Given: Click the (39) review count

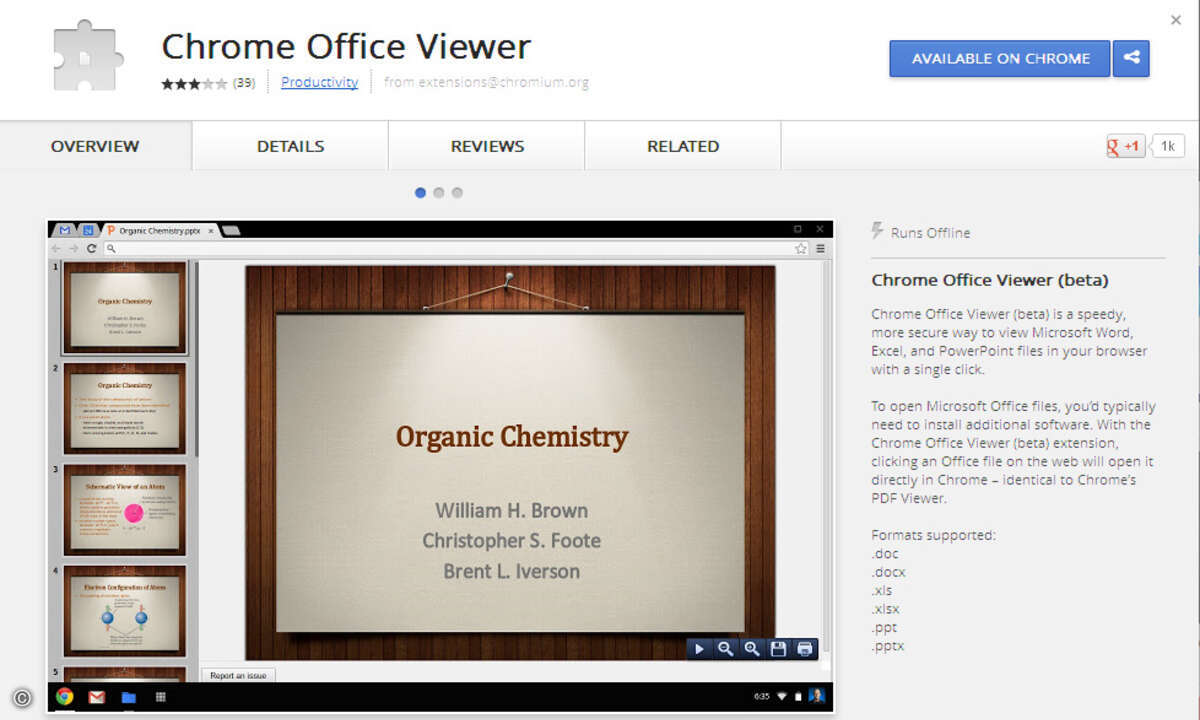Looking at the screenshot, I should point(244,83).
